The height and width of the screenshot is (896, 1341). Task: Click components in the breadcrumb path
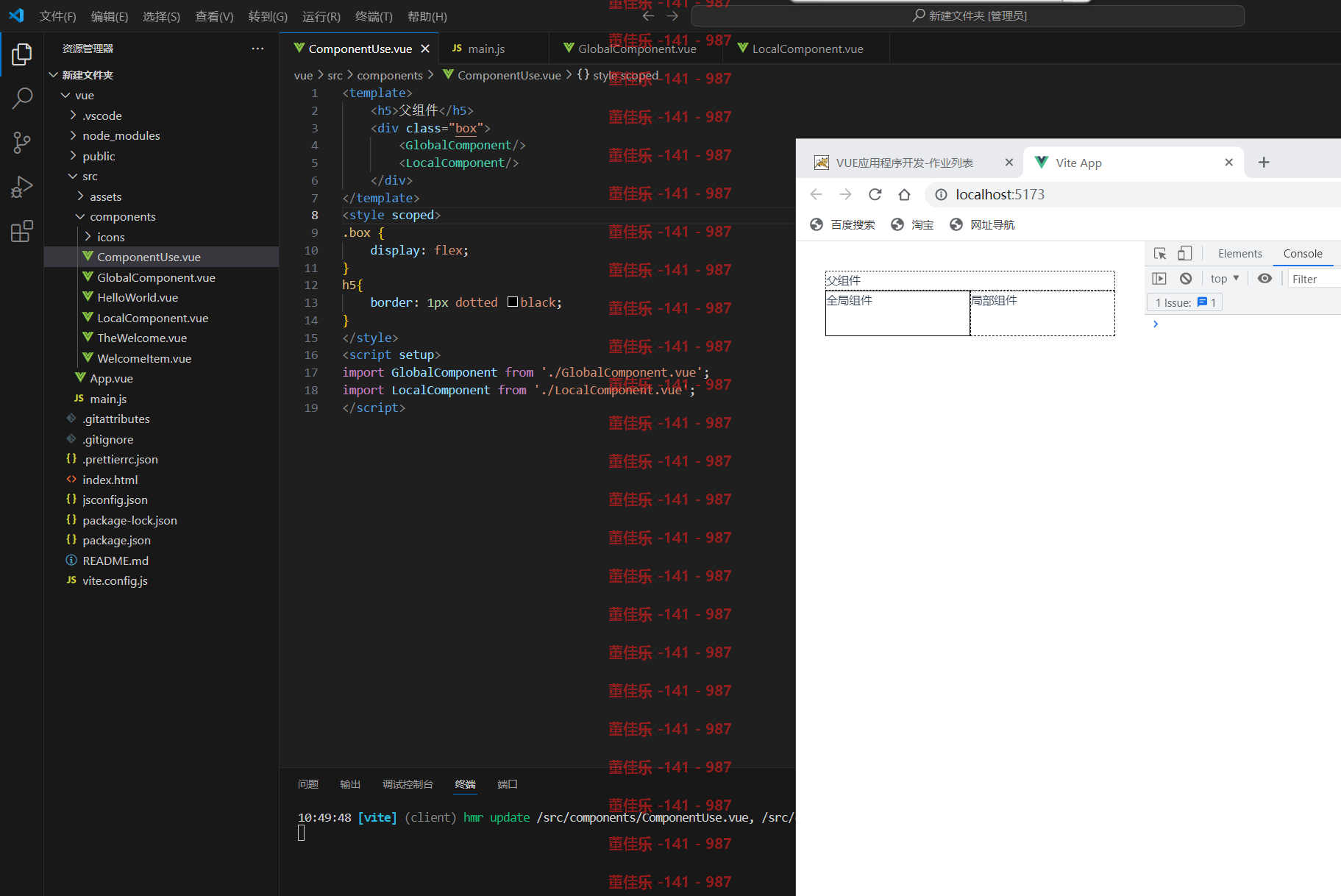click(390, 75)
